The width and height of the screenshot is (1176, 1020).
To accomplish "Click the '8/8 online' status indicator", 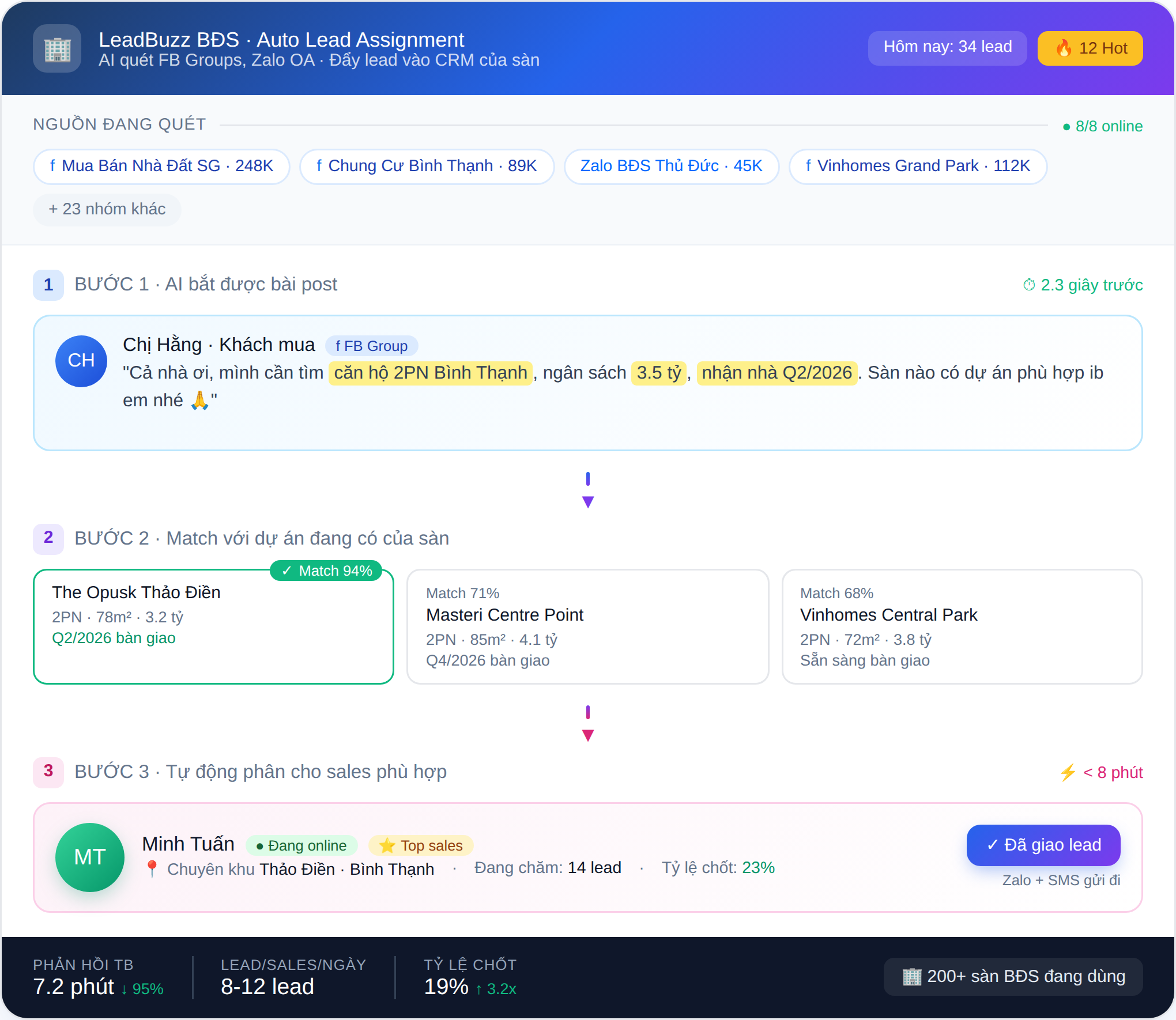I will pyautogui.click(x=1102, y=126).
